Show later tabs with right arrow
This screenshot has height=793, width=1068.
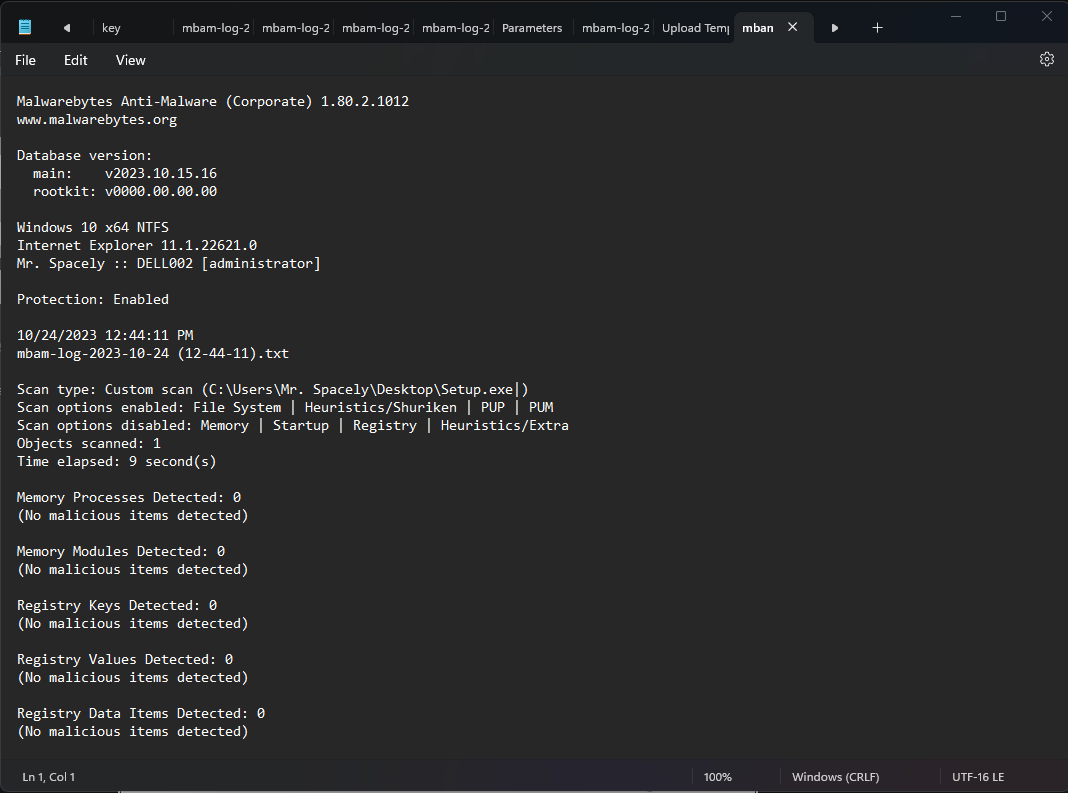click(834, 28)
